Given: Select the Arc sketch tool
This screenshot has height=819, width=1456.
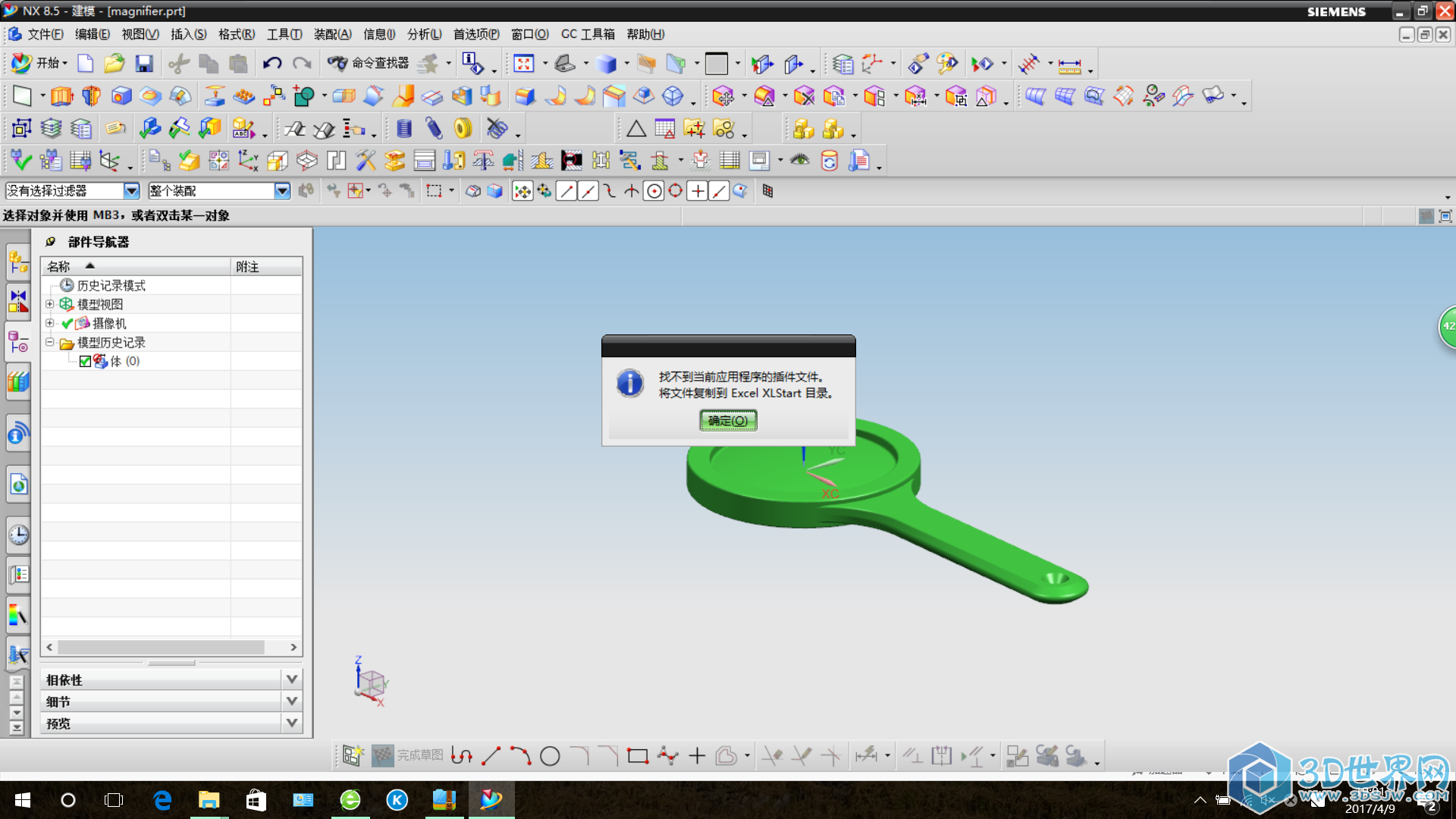Looking at the screenshot, I should pyautogui.click(x=520, y=756).
